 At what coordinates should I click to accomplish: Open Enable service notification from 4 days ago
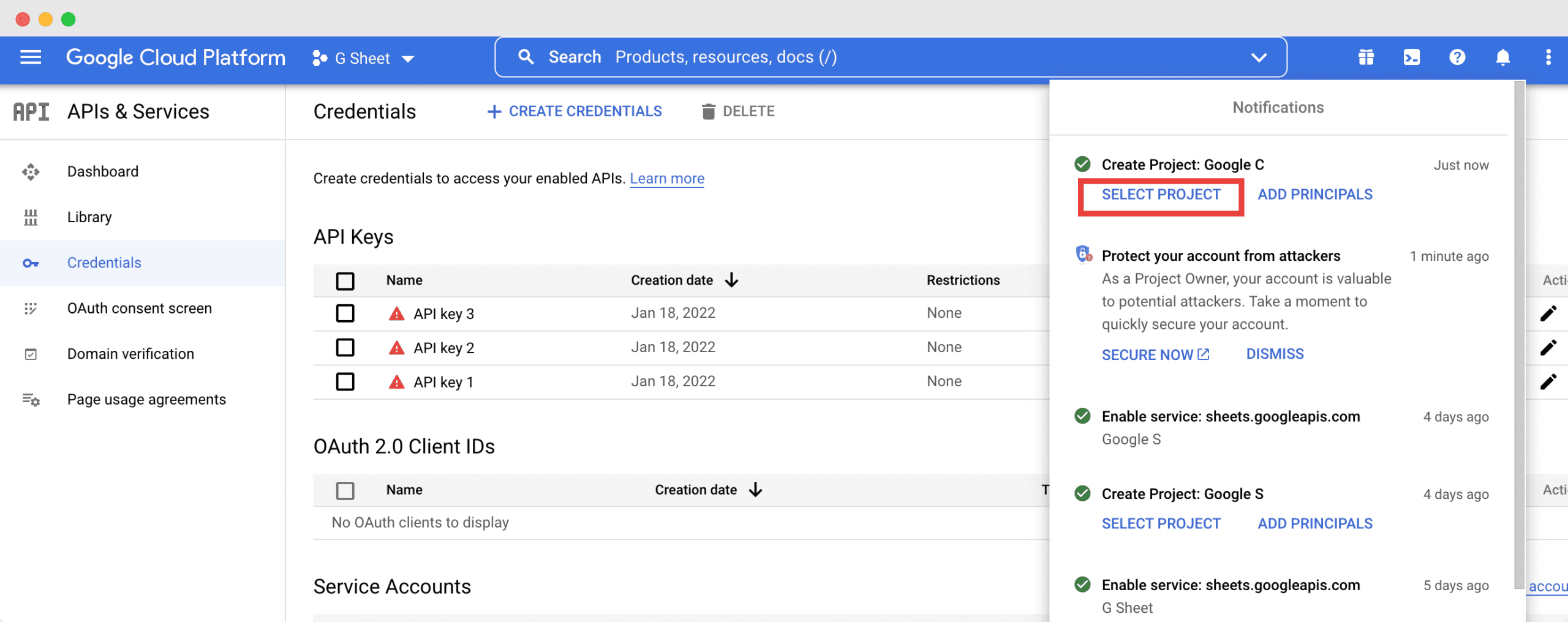click(1231, 417)
